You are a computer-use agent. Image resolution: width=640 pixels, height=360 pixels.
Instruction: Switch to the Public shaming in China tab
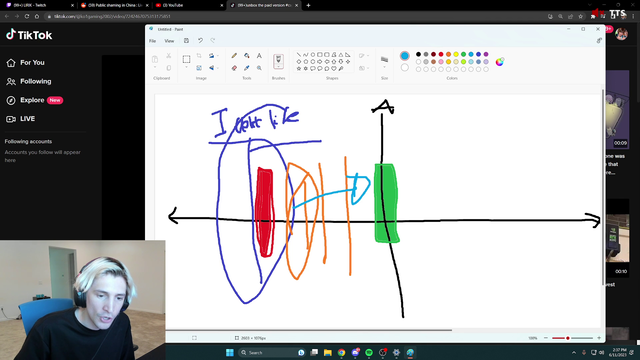[x=115, y=5]
